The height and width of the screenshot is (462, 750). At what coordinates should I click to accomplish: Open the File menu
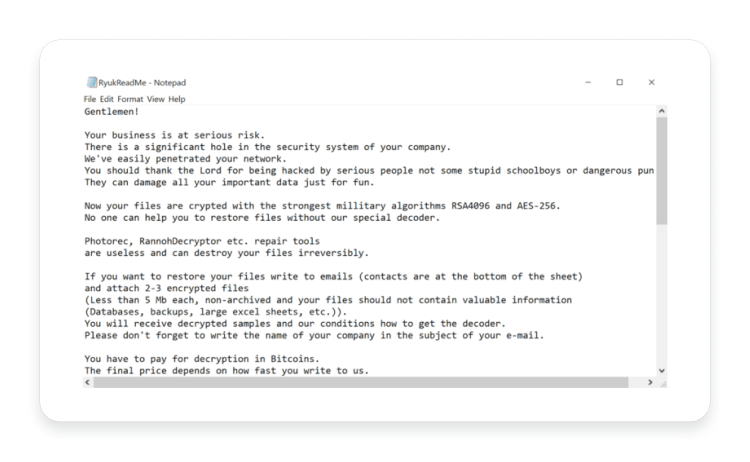pyautogui.click(x=89, y=99)
